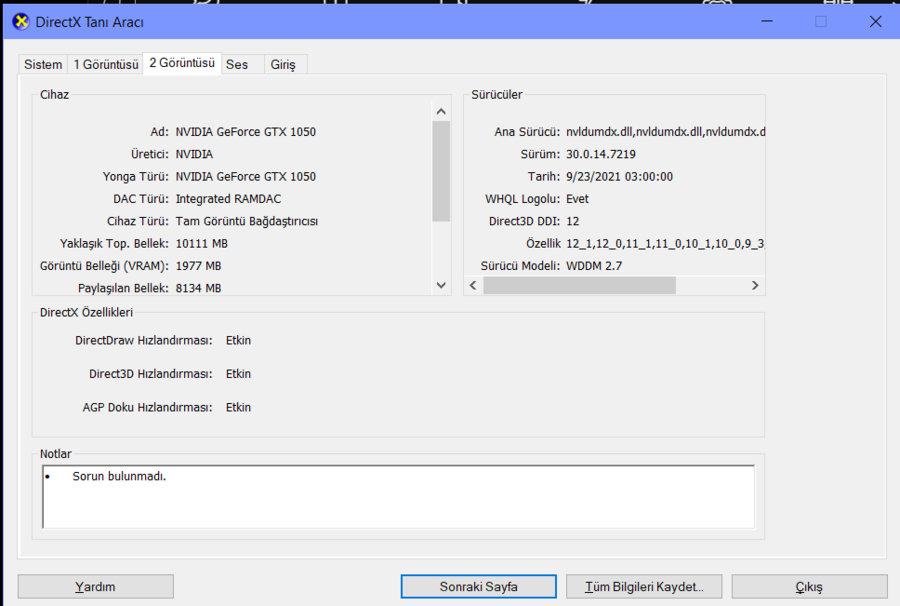Click the Ana Sürücü nvldumdx.dll value
This screenshot has width=900, height=606.
665,131
